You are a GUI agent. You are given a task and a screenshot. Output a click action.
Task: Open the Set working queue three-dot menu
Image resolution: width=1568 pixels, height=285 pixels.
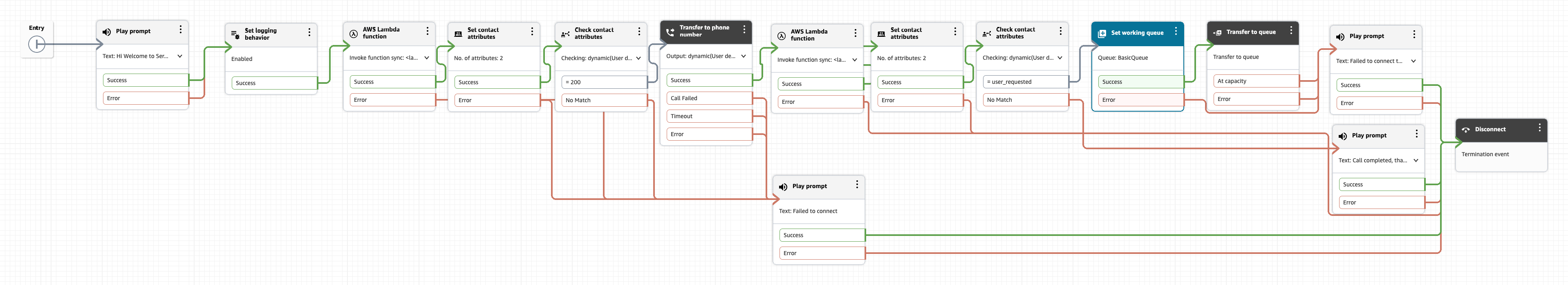tap(1176, 31)
